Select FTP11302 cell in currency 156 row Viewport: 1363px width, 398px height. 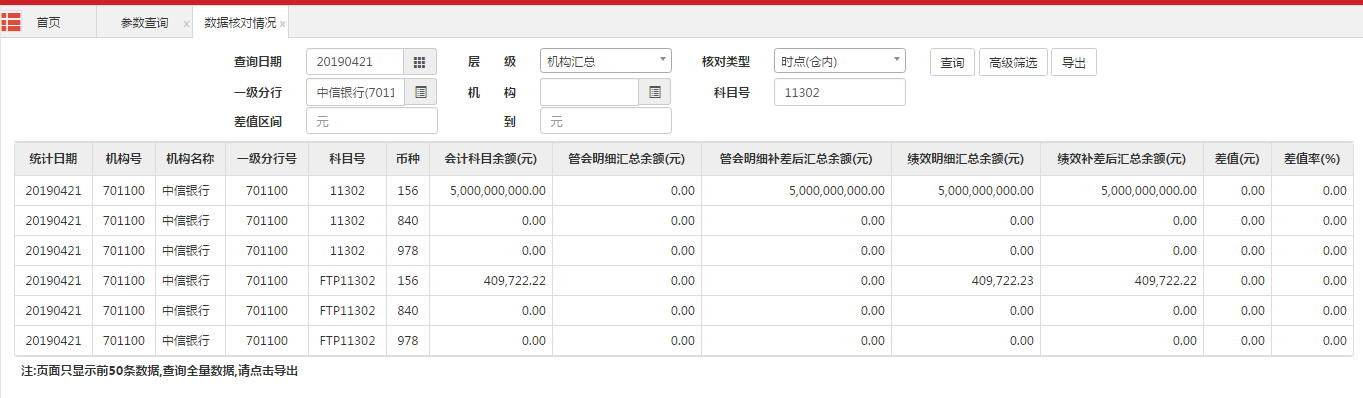347,281
